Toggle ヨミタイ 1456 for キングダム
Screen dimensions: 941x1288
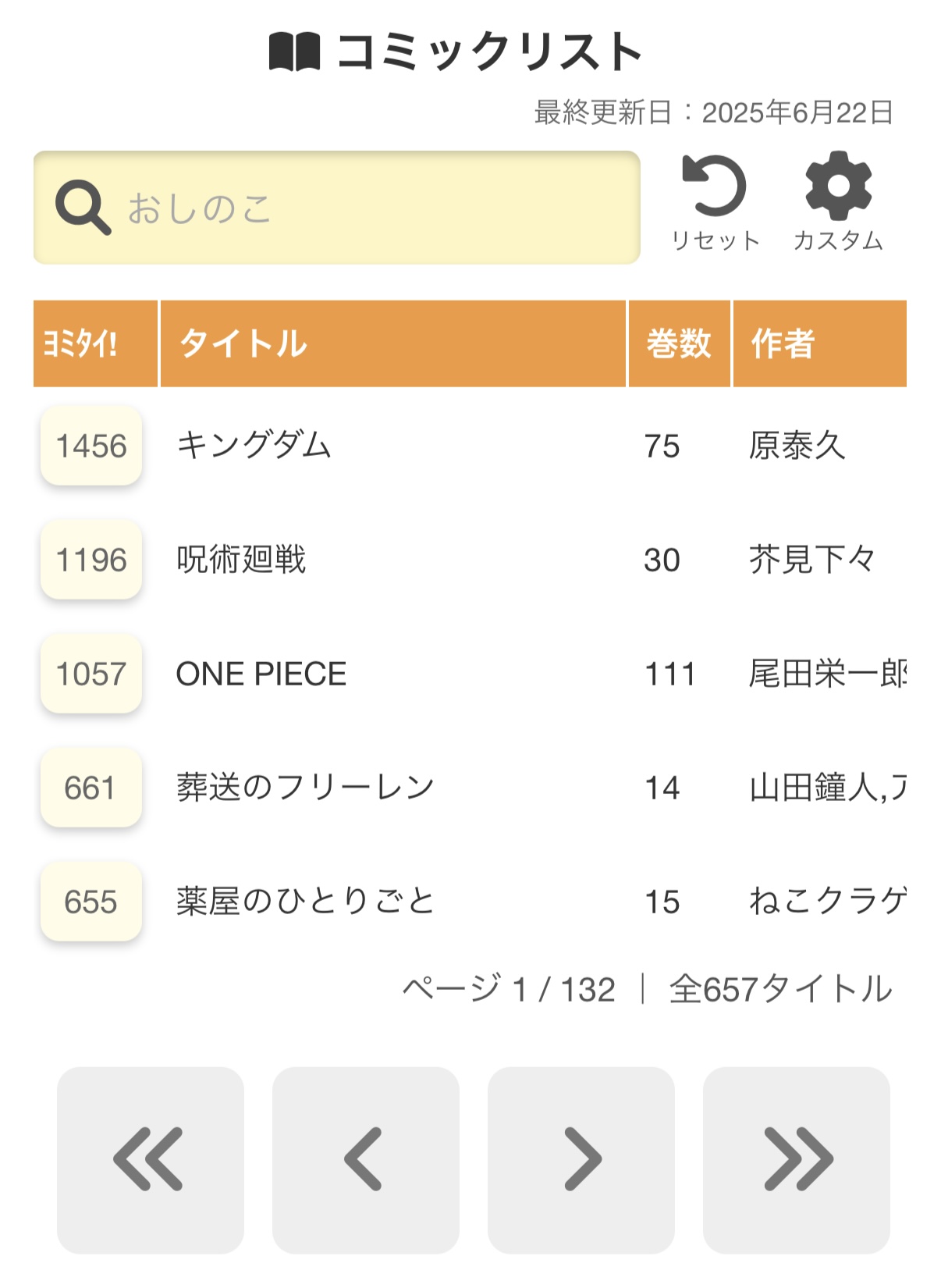pos(91,446)
